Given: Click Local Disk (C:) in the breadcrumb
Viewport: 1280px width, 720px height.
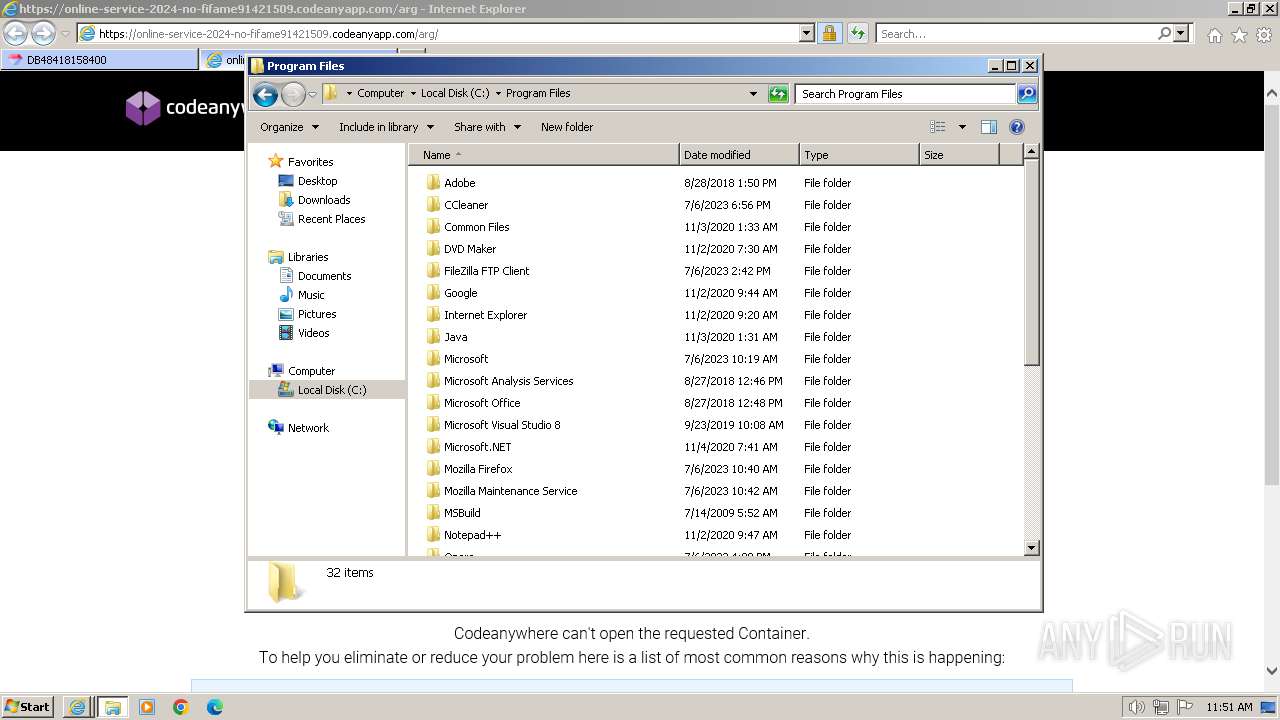Looking at the screenshot, I should [455, 93].
